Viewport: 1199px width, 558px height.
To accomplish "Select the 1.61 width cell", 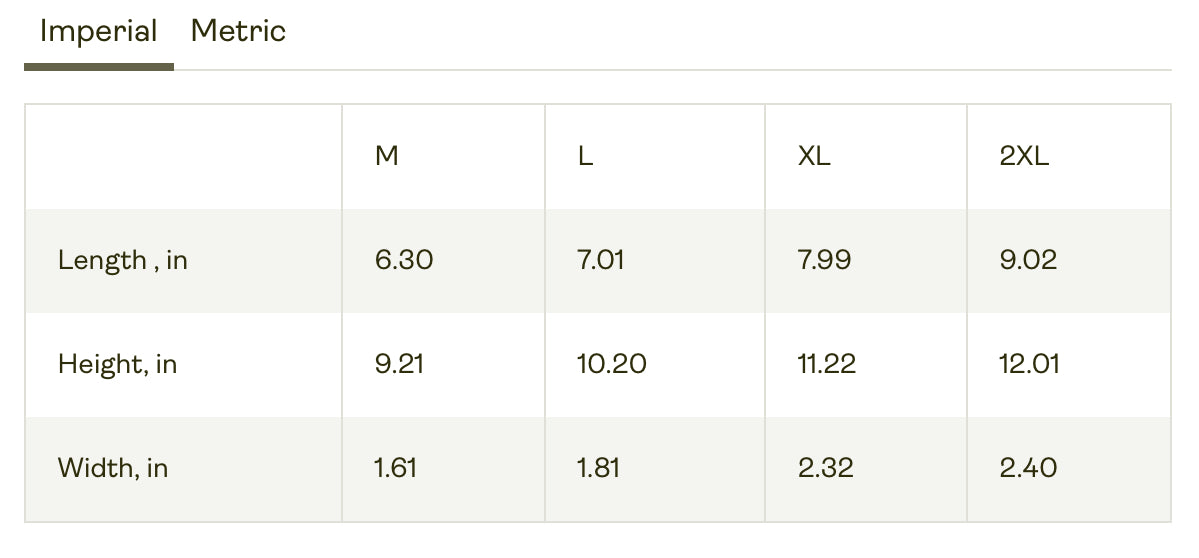I will coord(395,468).
